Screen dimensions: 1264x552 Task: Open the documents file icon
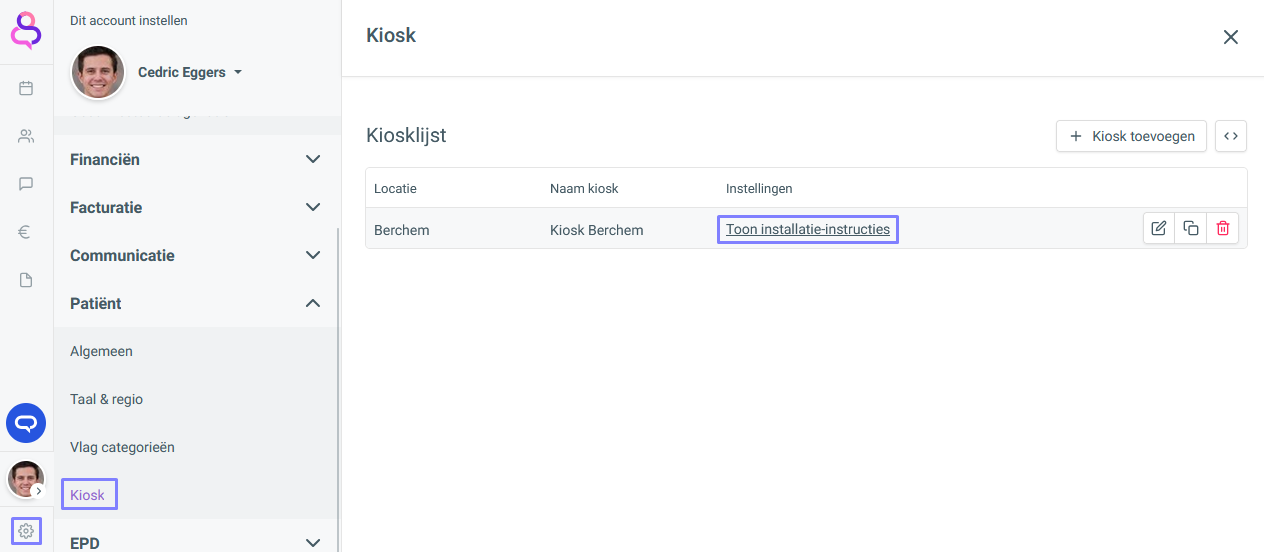point(26,280)
